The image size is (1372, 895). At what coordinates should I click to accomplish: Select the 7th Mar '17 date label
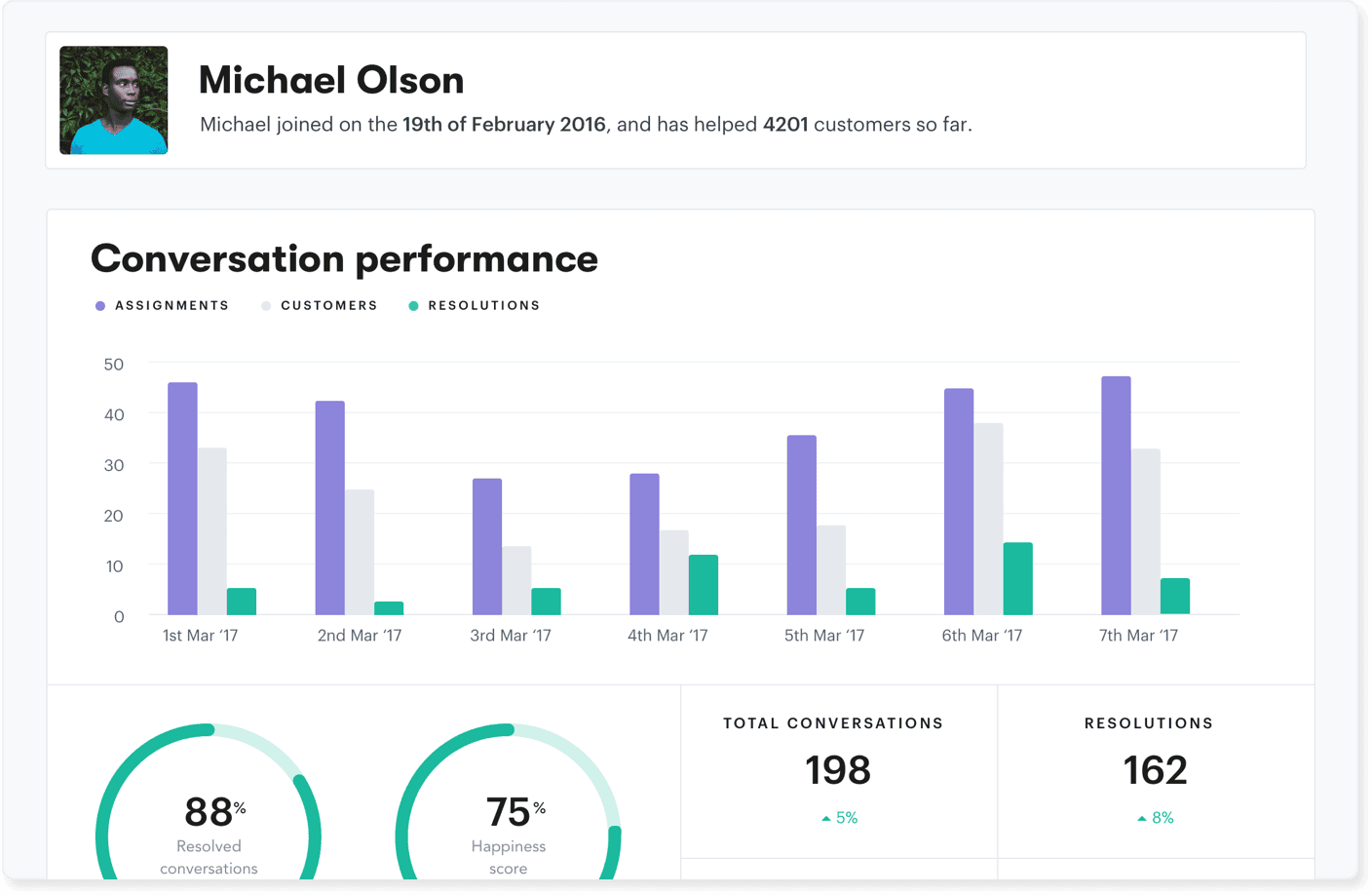point(1138,635)
